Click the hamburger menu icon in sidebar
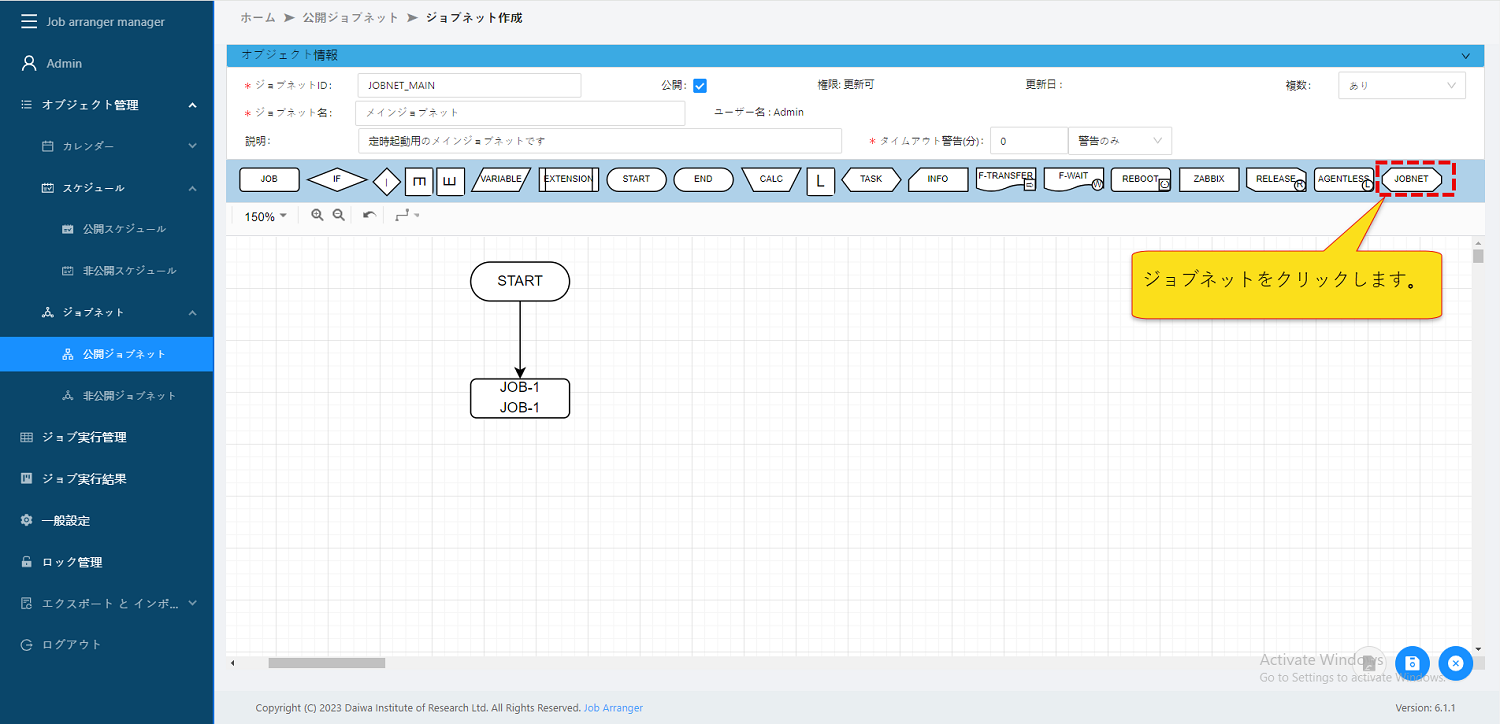1500x724 pixels. pos(28,21)
